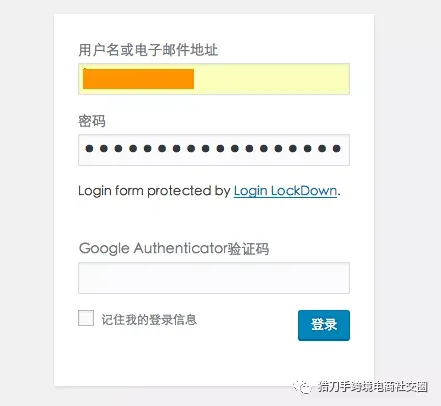Click the 密码 label above password field
The image size is (441, 406).
tap(92, 121)
